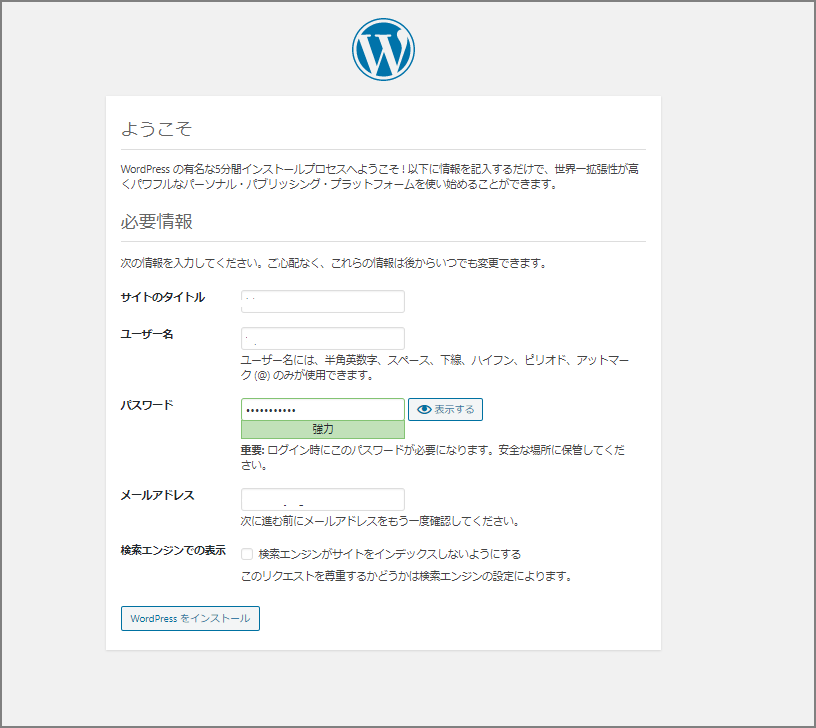Select the パスワード input box
The image size is (816, 728).
[322, 409]
